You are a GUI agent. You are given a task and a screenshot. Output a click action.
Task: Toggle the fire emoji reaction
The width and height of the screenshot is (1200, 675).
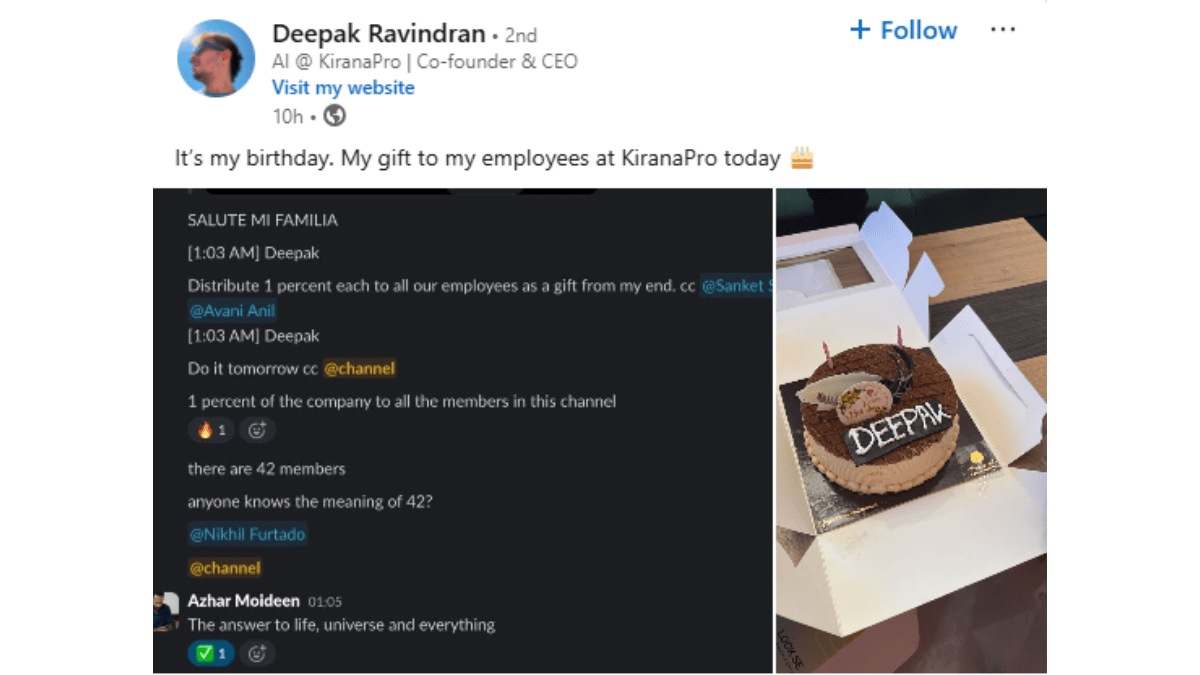coord(211,431)
